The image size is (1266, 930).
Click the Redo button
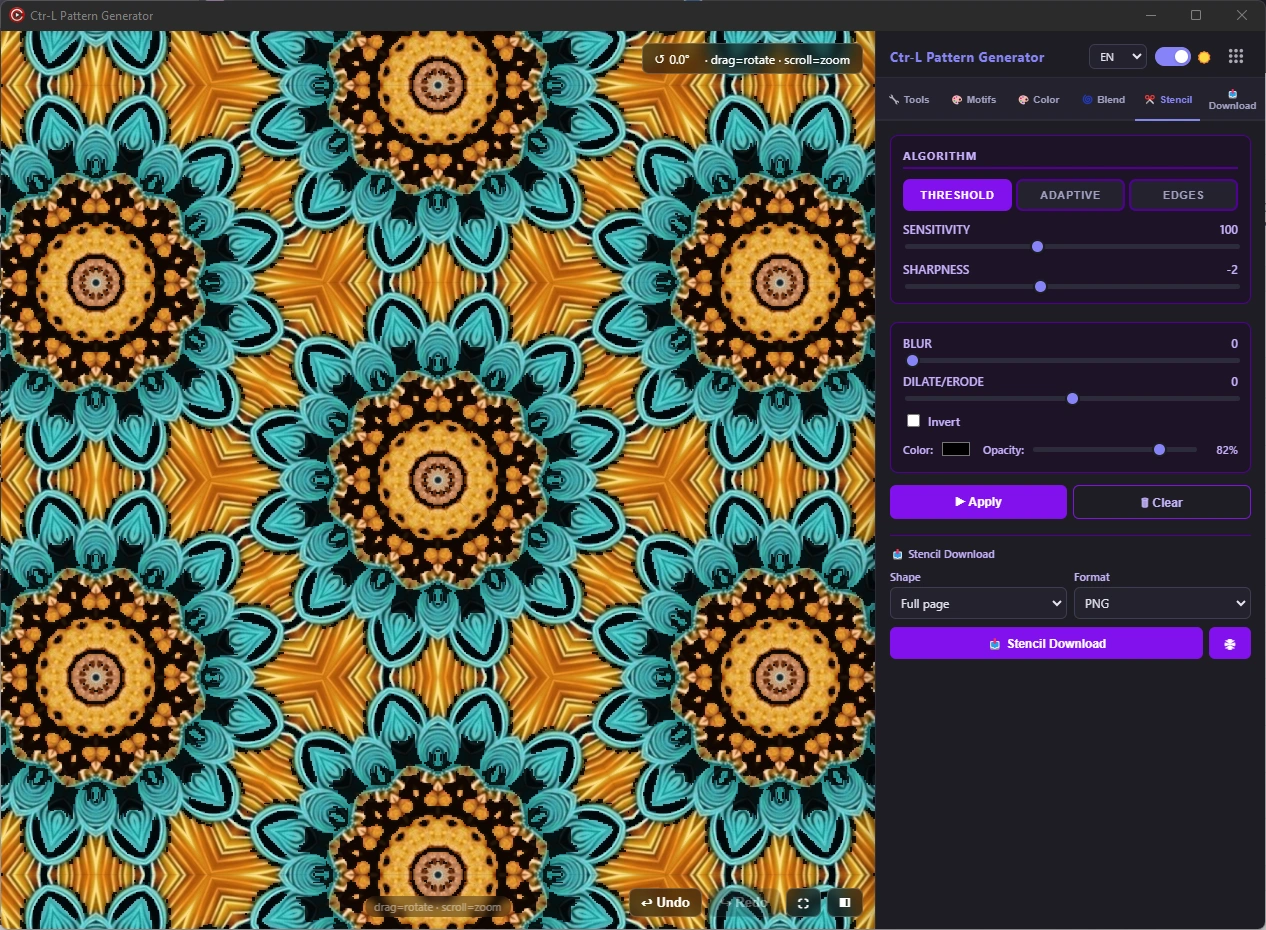[x=743, y=903]
